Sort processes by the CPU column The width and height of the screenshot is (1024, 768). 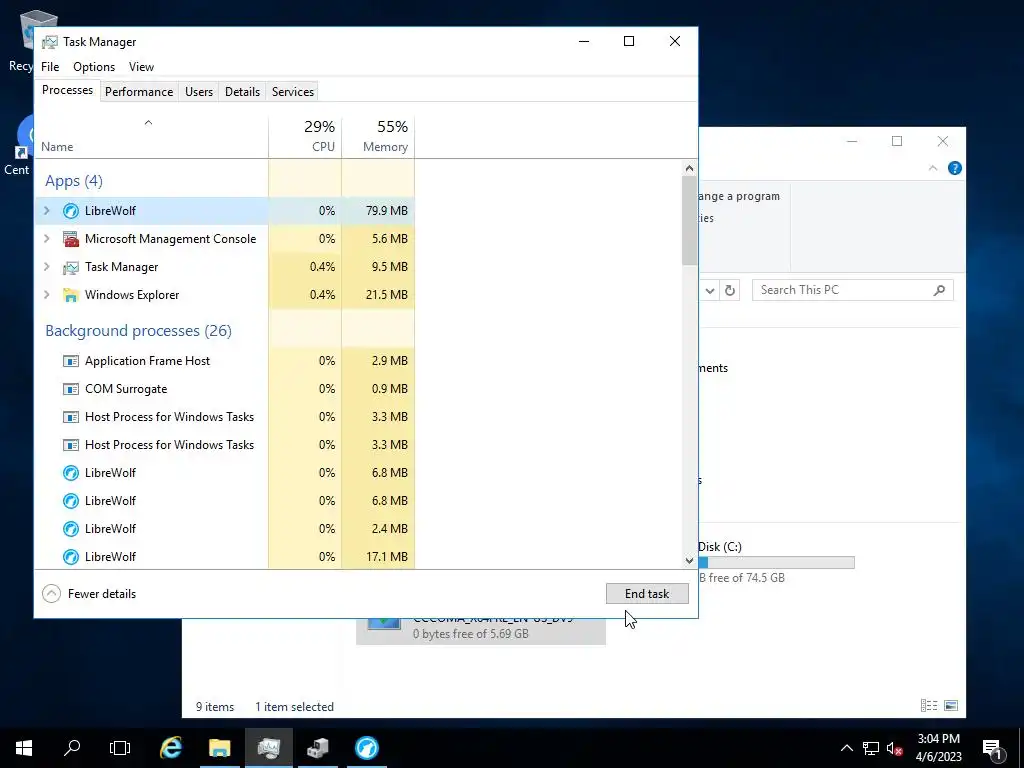point(305,137)
